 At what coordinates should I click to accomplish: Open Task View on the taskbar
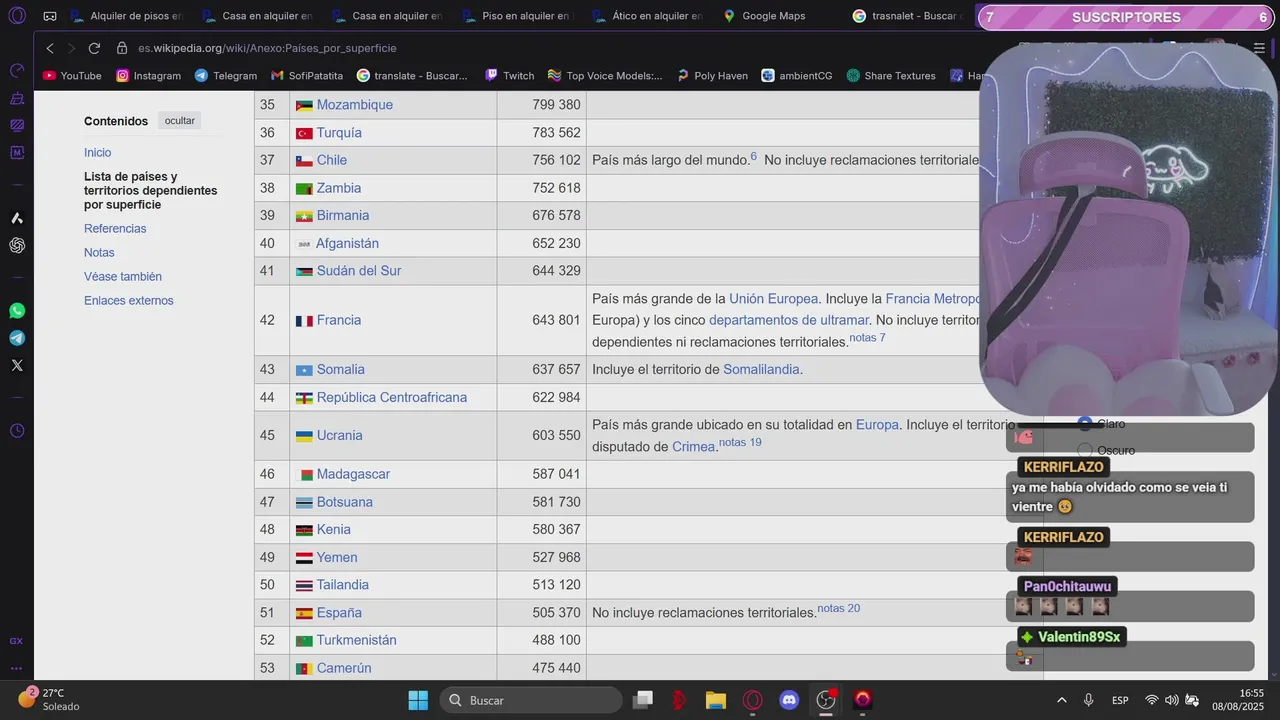tap(643, 700)
